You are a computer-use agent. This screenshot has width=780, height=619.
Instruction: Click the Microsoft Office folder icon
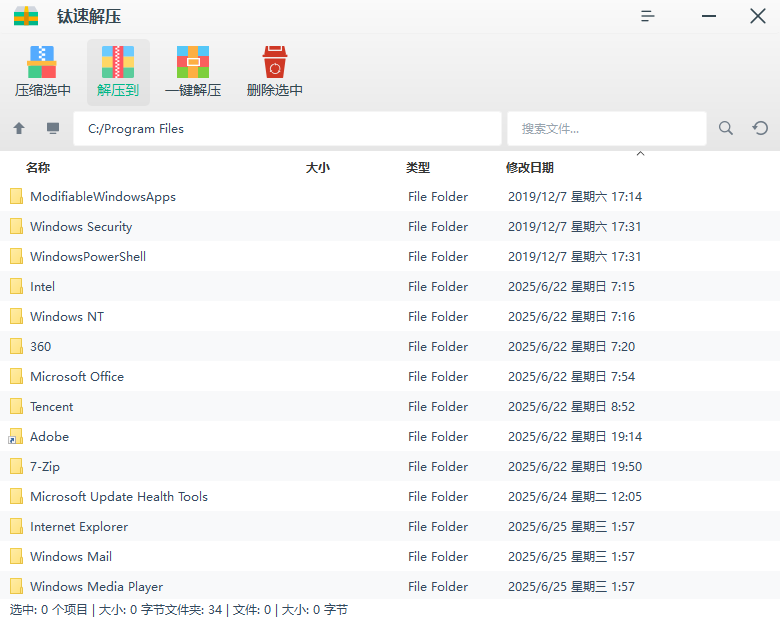tap(16, 376)
